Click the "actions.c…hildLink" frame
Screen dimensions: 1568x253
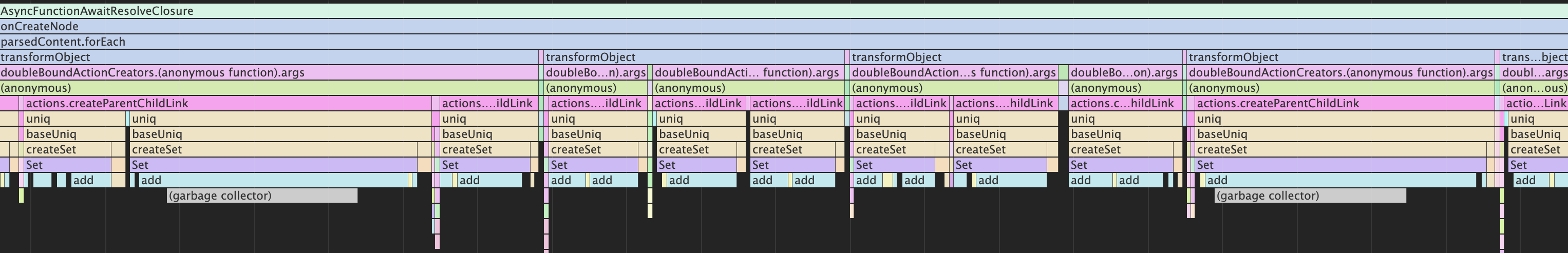[1125, 103]
